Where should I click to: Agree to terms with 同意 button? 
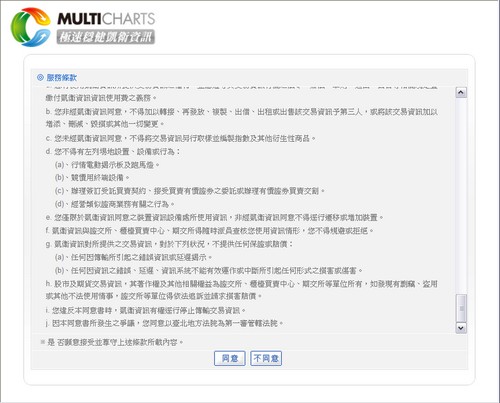pos(230,358)
